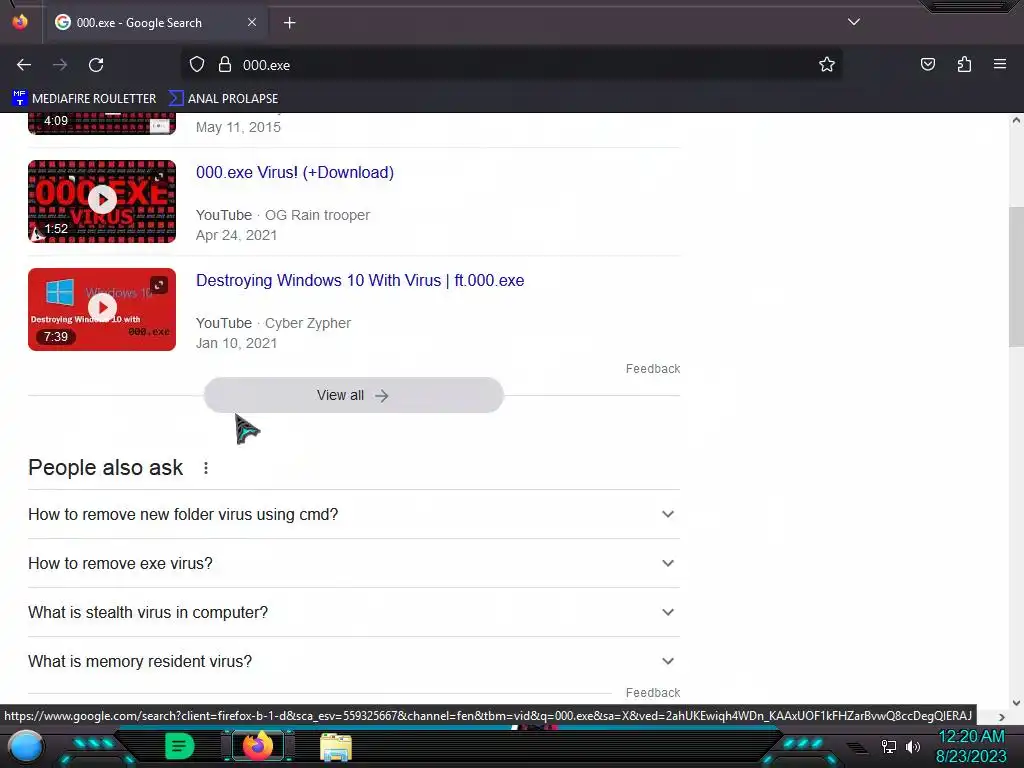Click the address bar showing 000.exe
Screen dimensions: 1024x768
pyautogui.click(x=511, y=65)
